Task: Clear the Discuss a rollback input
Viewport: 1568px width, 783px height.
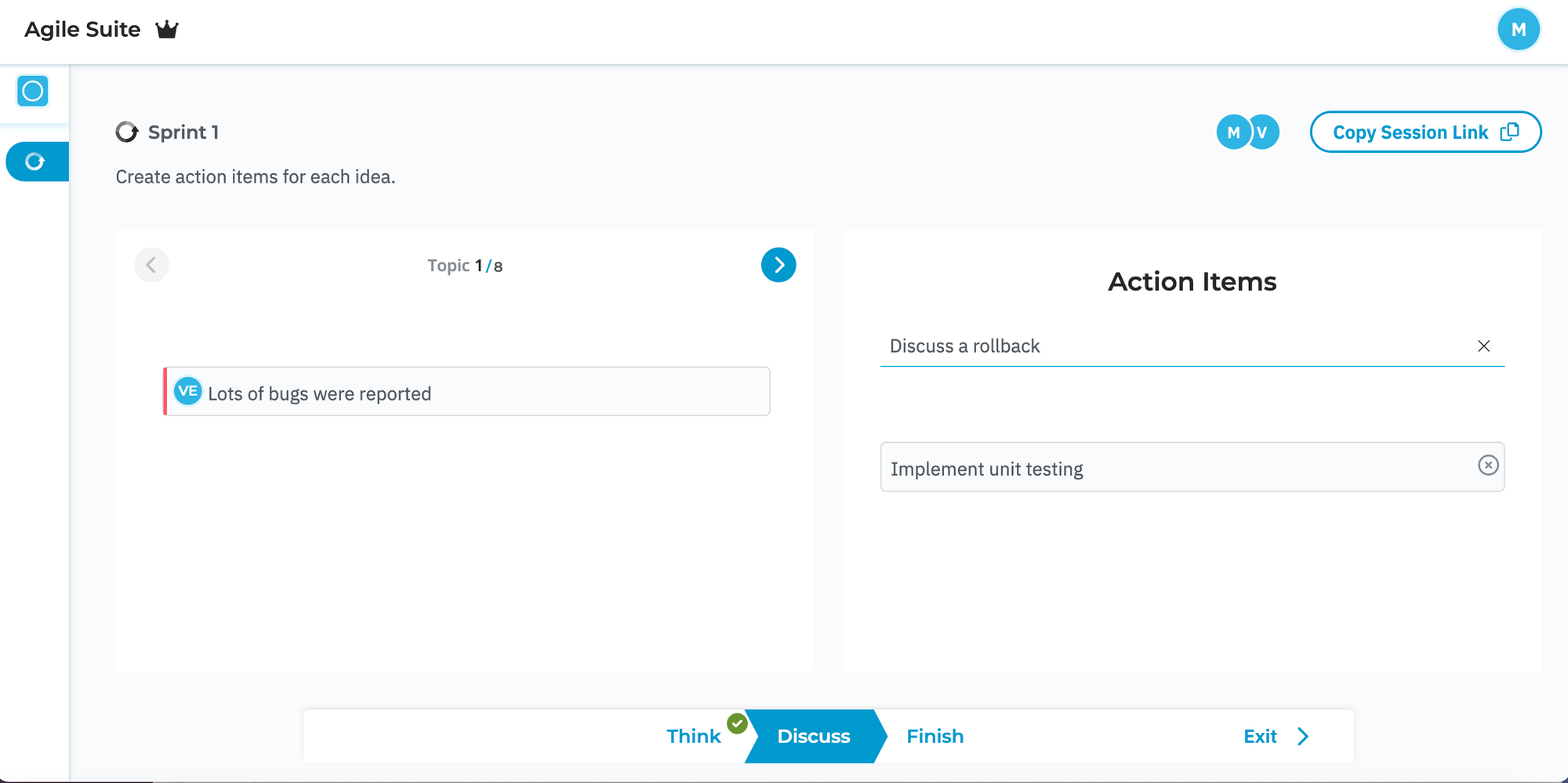Action: point(1483,346)
